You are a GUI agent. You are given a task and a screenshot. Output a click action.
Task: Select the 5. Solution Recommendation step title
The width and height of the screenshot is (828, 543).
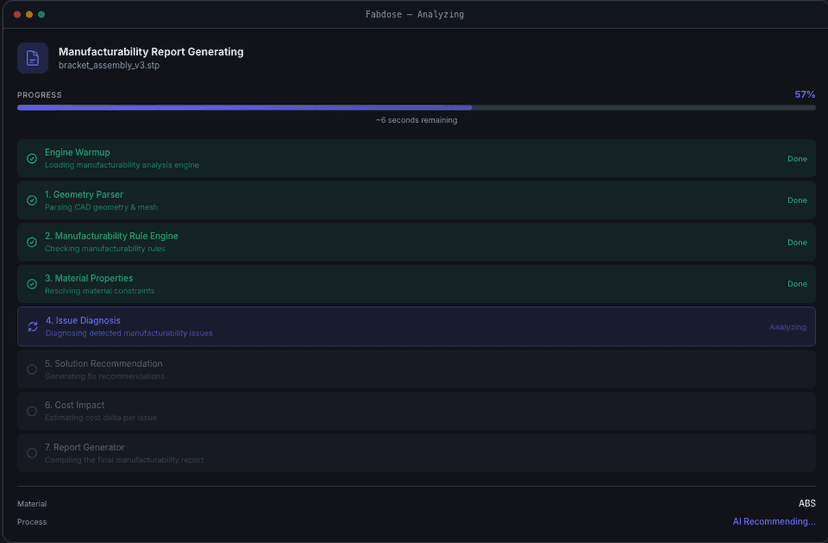(x=104, y=363)
